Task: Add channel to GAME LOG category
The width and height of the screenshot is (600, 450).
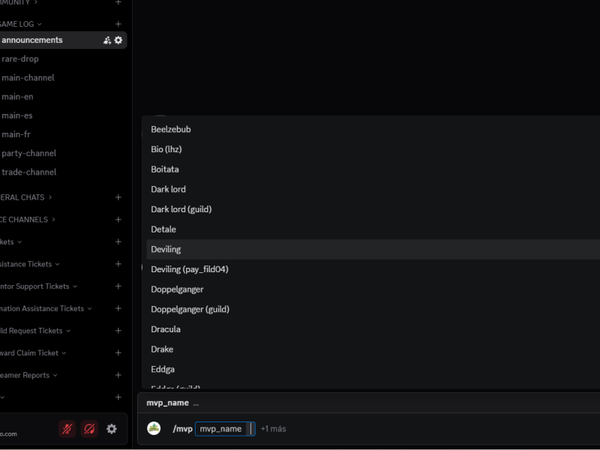Action: click(118, 24)
